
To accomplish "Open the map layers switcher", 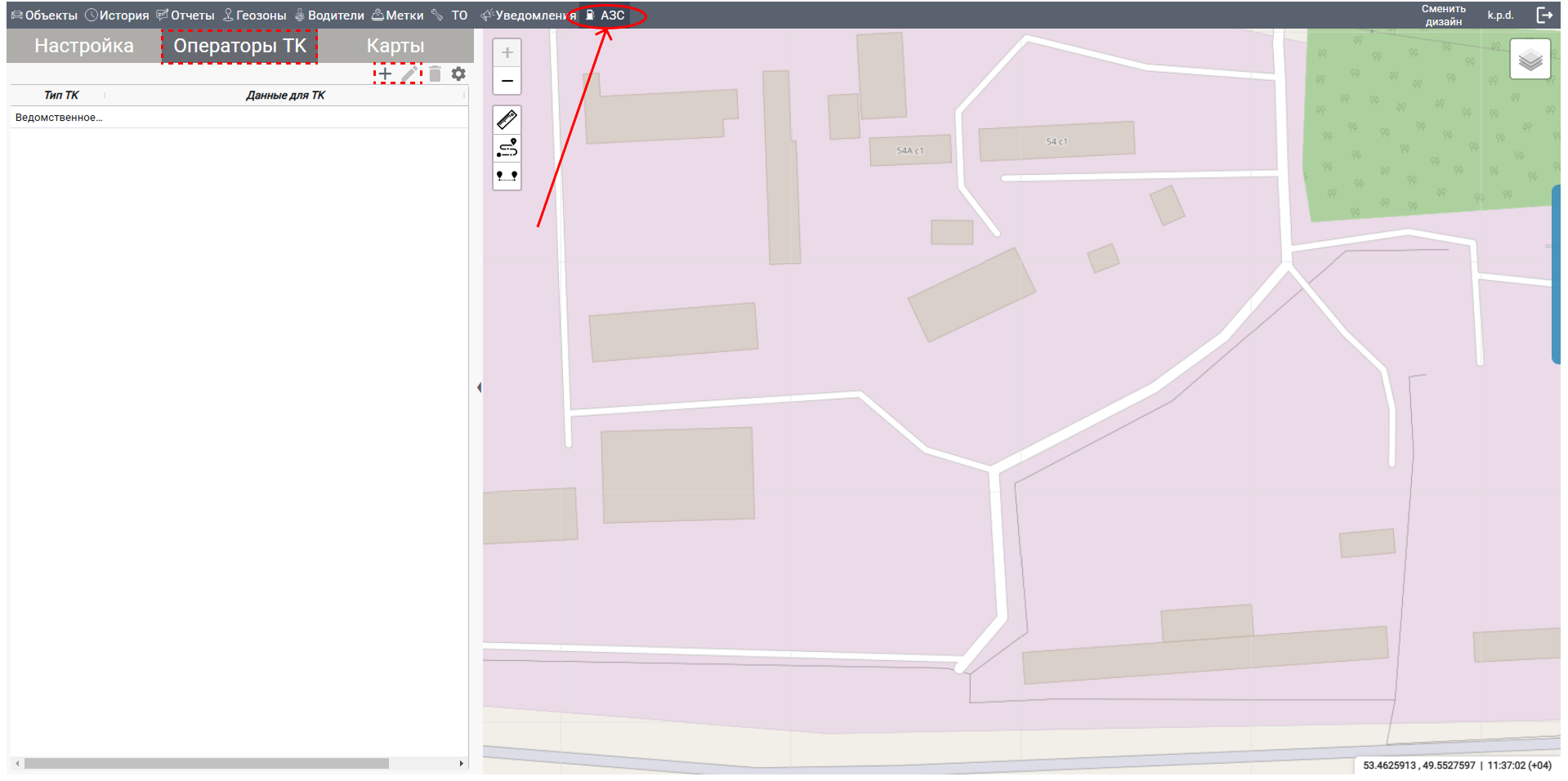I will tap(1530, 60).
